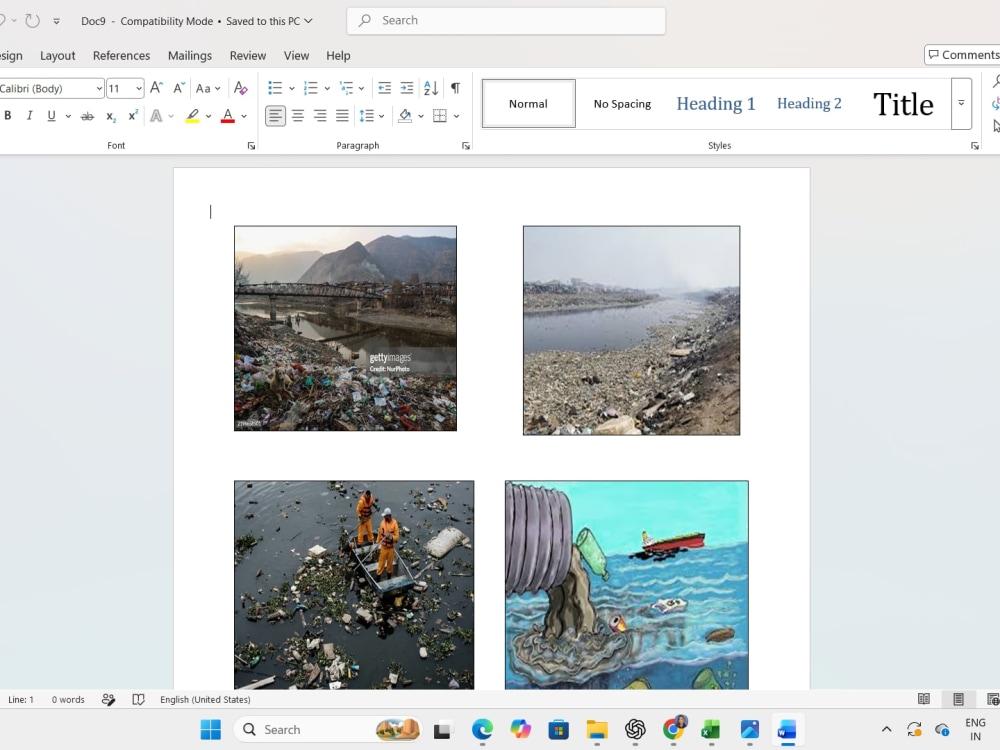Toggle Align Left paragraph alignment
The width and height of the screenshot is (1000, 750).
(x=275, y=116)
